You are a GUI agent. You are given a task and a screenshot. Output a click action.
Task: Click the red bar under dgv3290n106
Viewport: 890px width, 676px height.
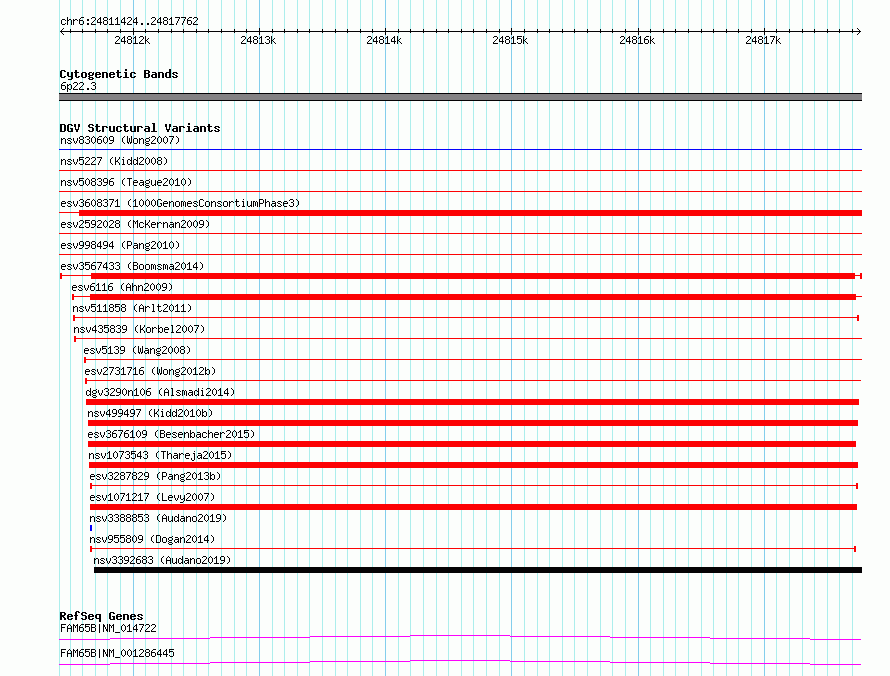(472, 402)
